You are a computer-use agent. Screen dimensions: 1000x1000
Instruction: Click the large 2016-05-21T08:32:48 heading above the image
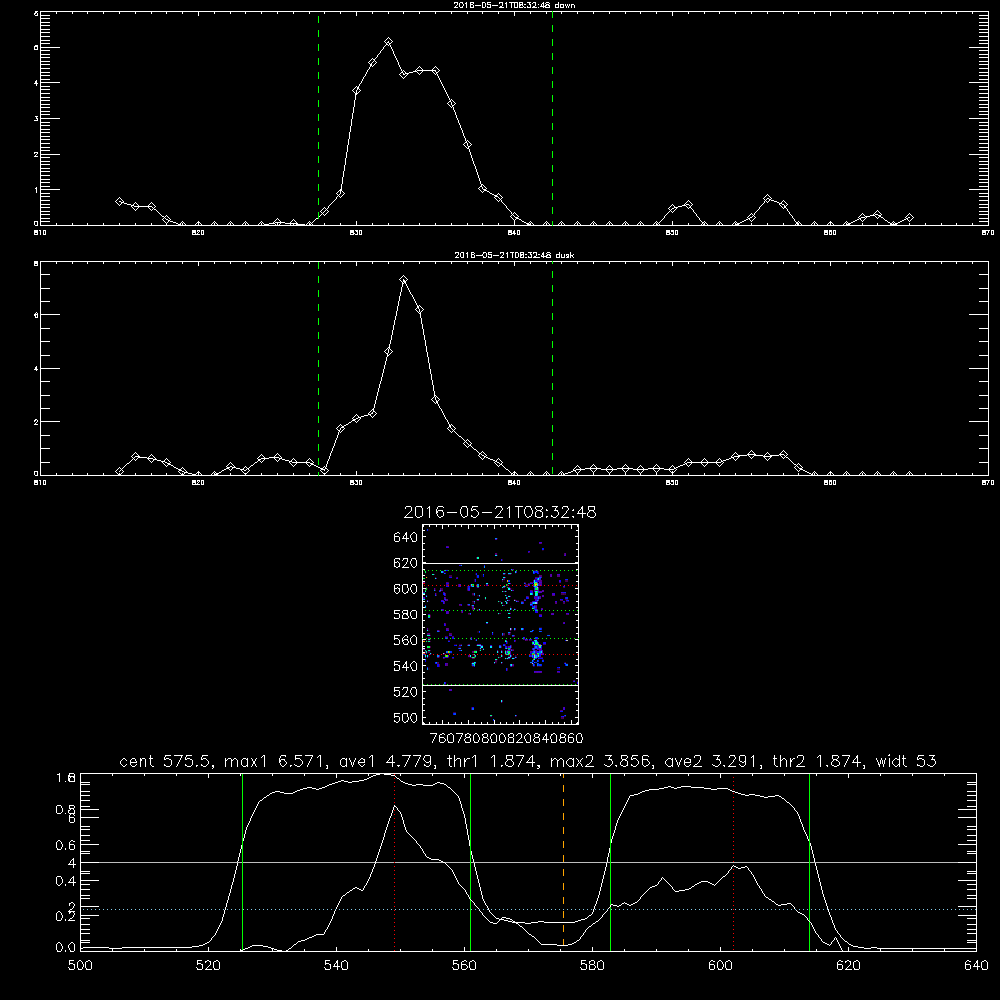[x=500, y=512]
